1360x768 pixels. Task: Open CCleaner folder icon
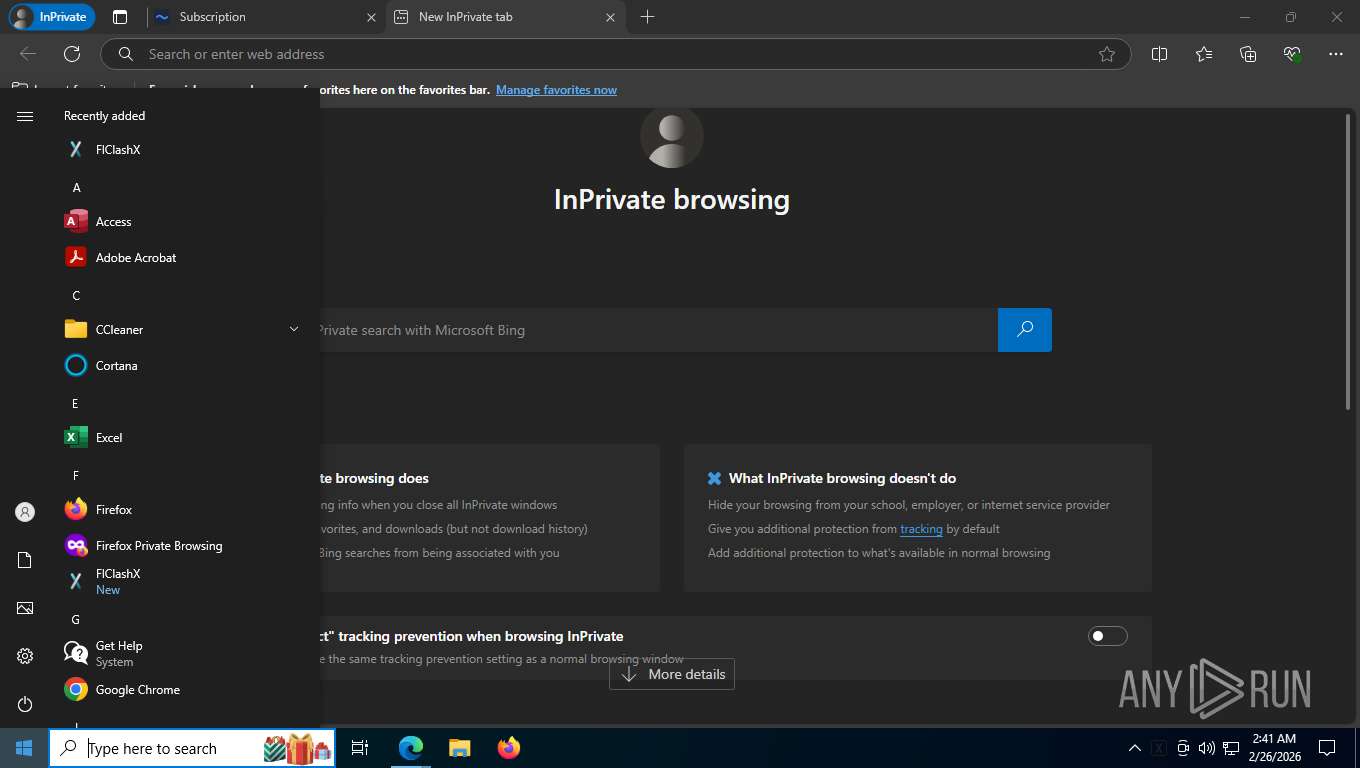[x=76, y=330]
